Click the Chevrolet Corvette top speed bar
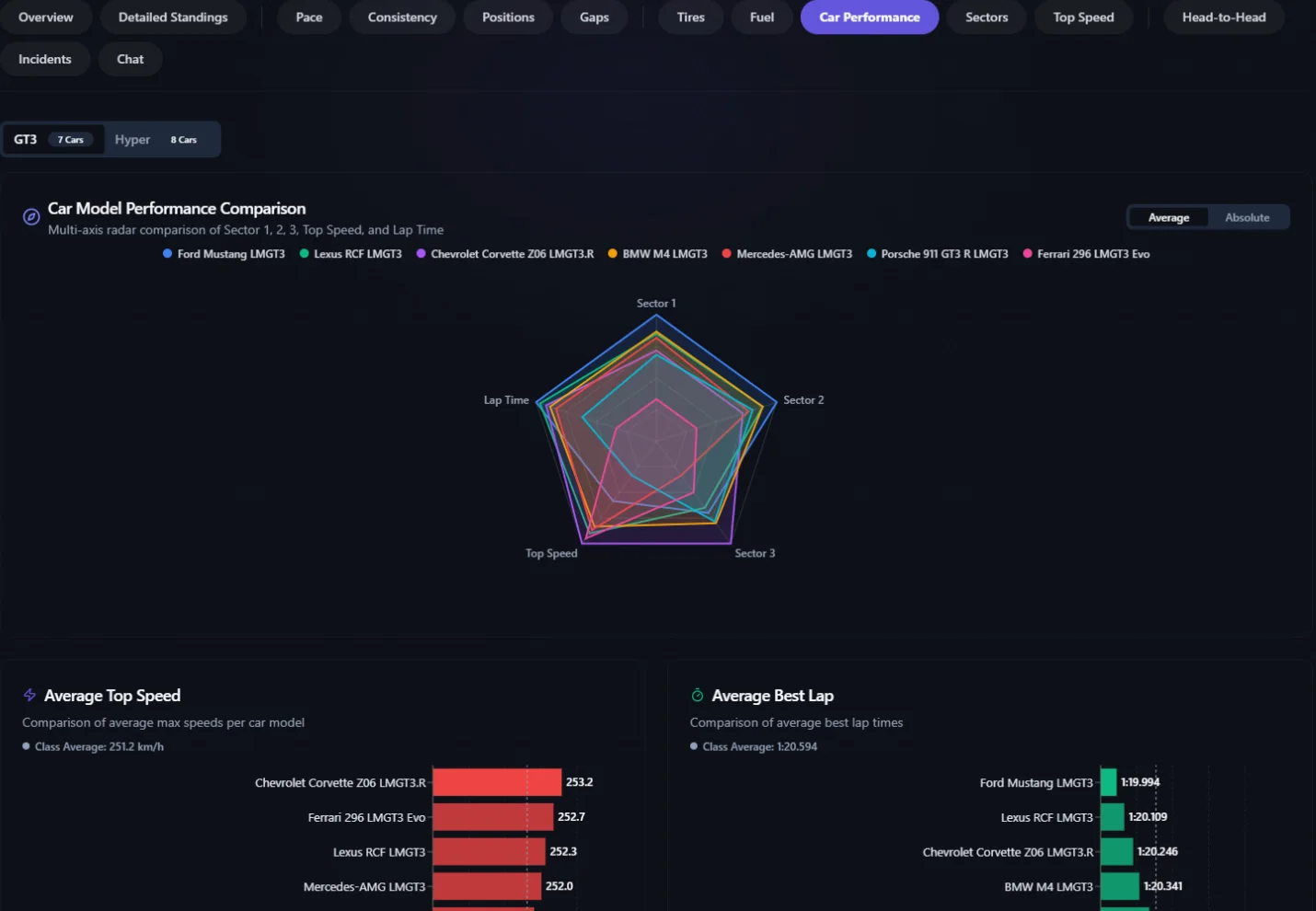 point(497,782)
